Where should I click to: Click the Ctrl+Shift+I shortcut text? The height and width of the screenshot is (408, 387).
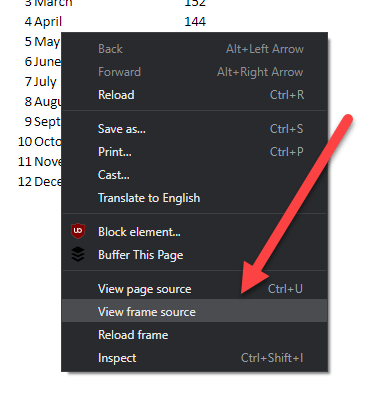pyautogui.click(x=272, y=358)
